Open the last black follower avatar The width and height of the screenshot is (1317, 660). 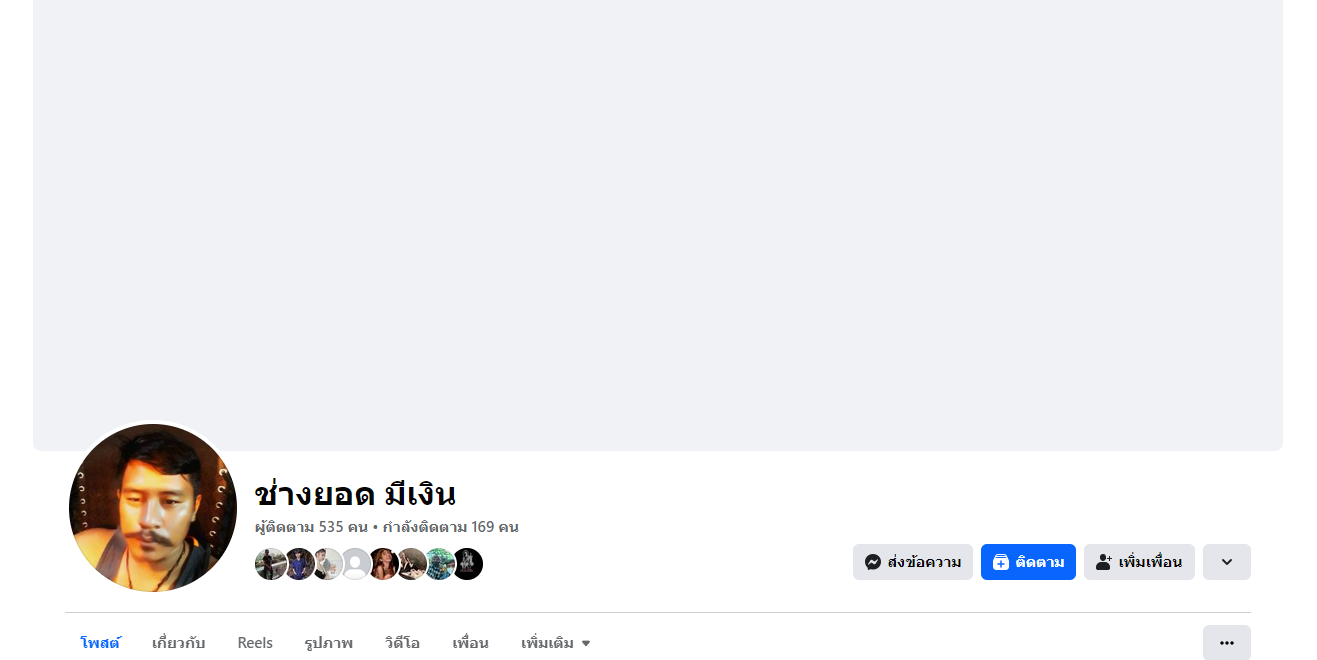pyautogui.click(x=467, y=564)
